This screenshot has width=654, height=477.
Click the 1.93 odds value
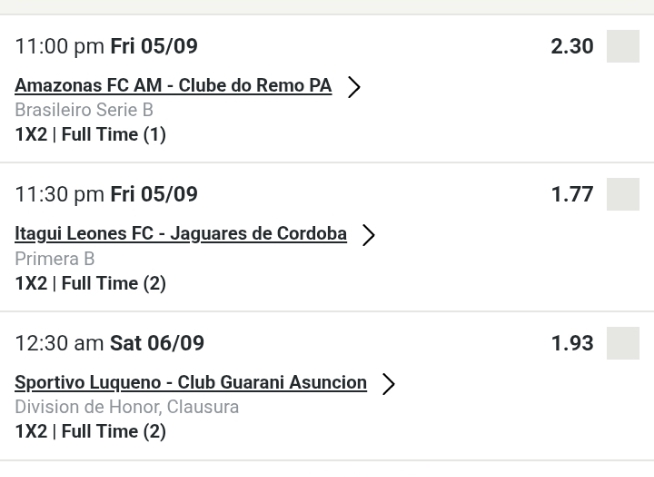coord(572,343)
